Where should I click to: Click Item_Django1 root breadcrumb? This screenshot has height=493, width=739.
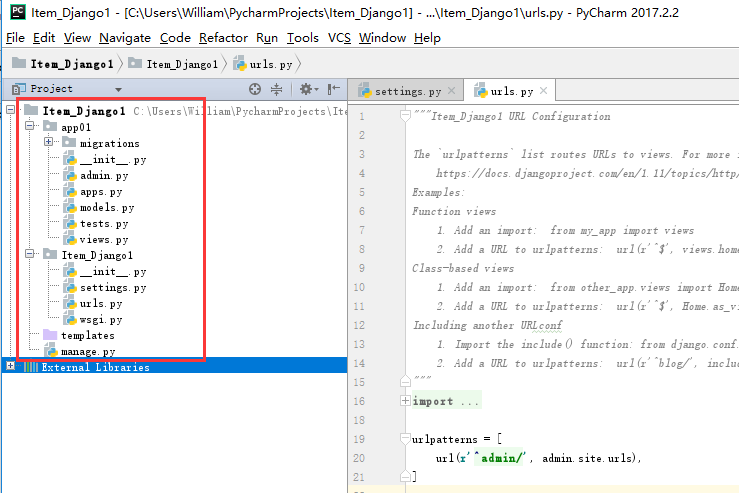click(x=63, y=64)
